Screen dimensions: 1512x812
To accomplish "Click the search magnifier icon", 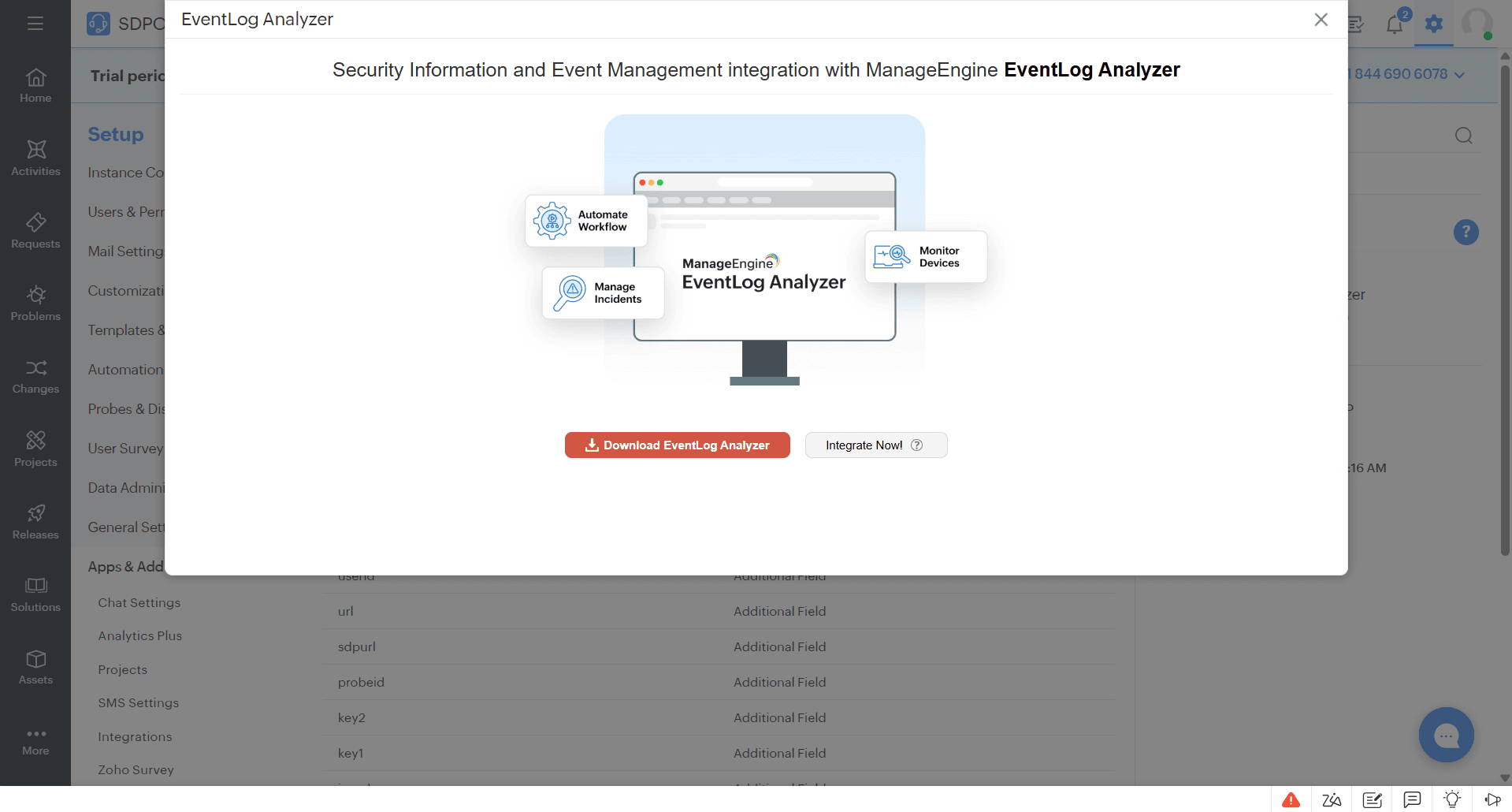I will [1464, 136].
